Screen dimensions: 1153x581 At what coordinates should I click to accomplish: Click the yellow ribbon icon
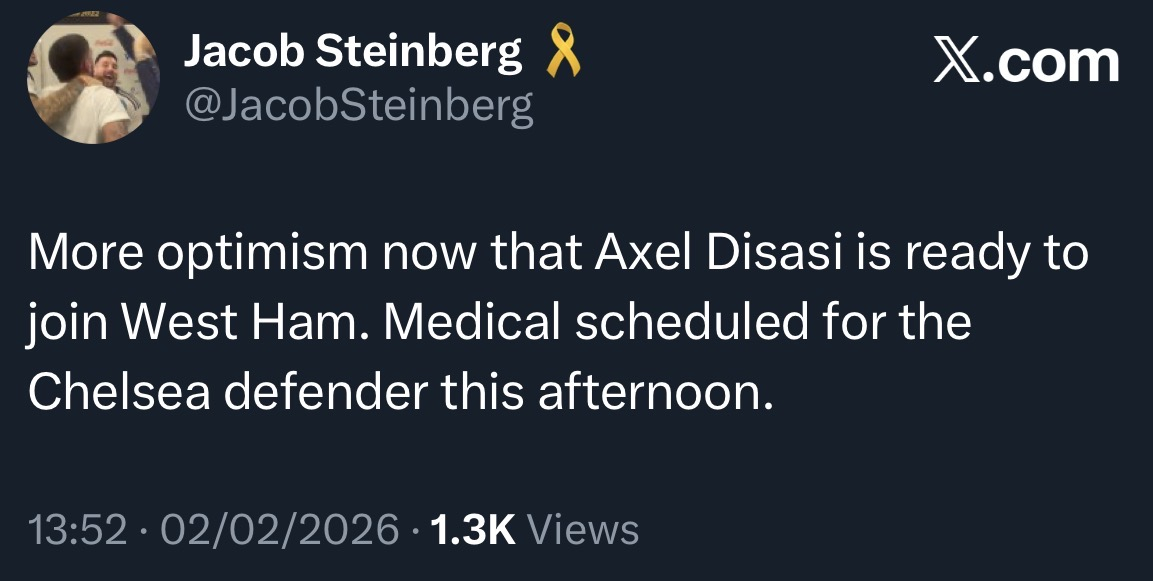(561, 54)
